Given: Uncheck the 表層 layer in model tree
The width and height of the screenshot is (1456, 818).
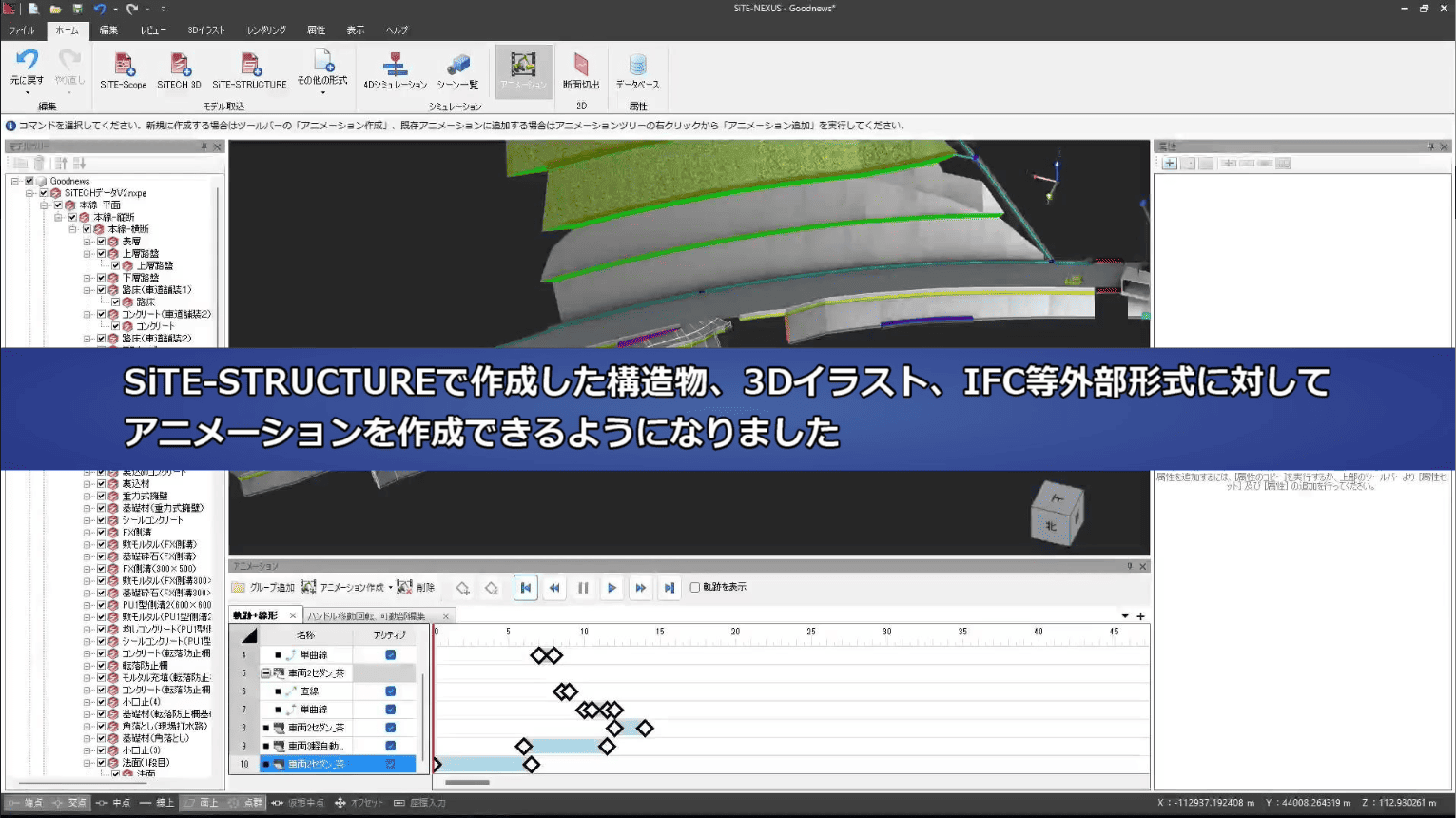Looking at the screenshot, I should (x=101, y=242).
